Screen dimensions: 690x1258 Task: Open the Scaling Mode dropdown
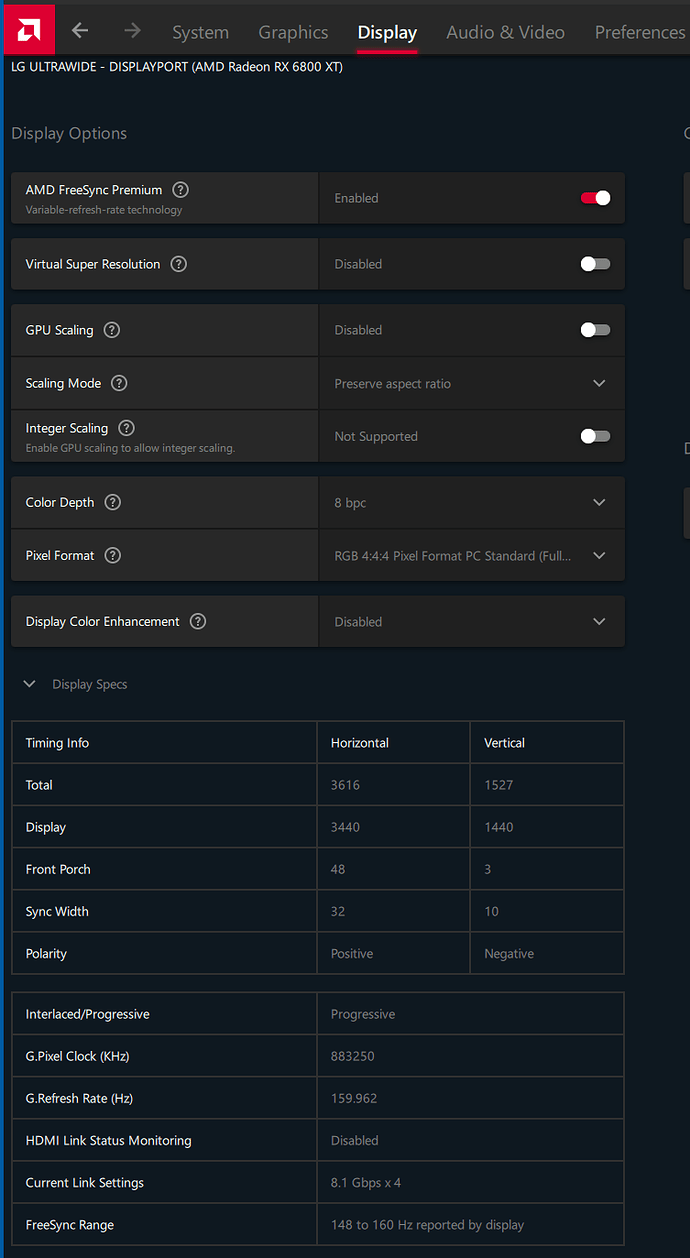click(471, 383)
